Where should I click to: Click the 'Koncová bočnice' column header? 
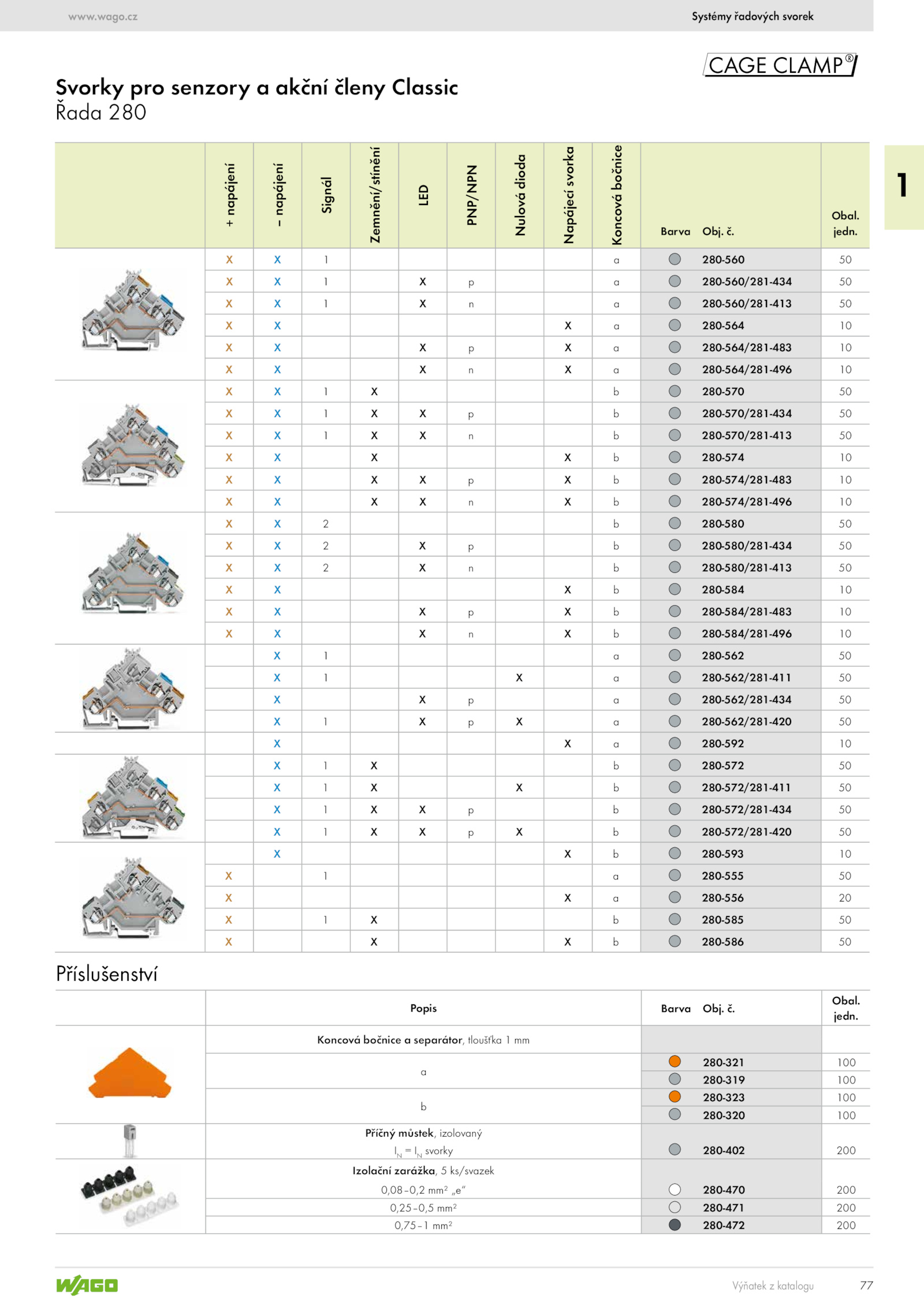(x=617, y=195)
